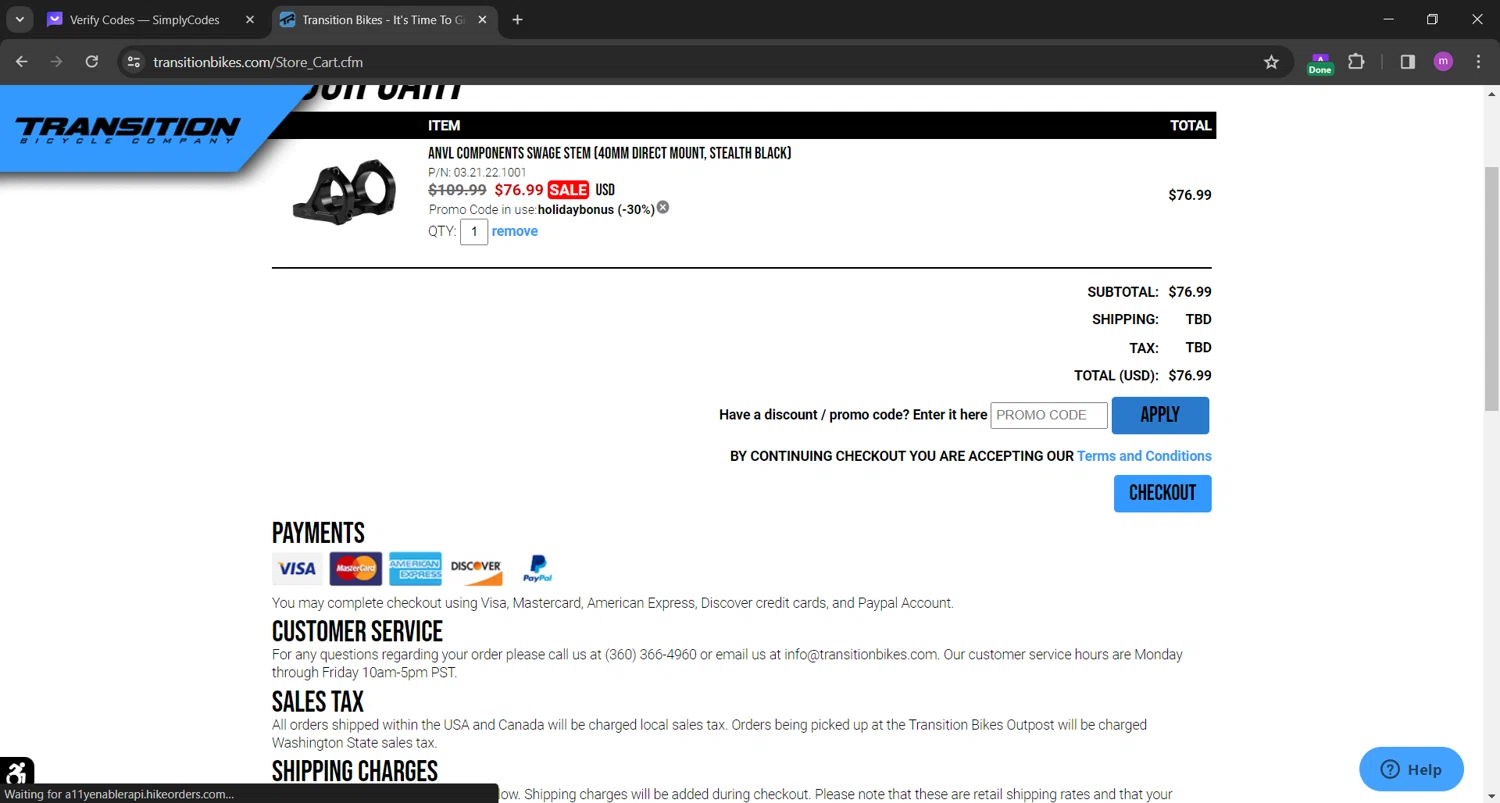The width and height of the screenshot is (1500, 803).
Task: Open a new browser tab
Action: click(x=517, y=19)
